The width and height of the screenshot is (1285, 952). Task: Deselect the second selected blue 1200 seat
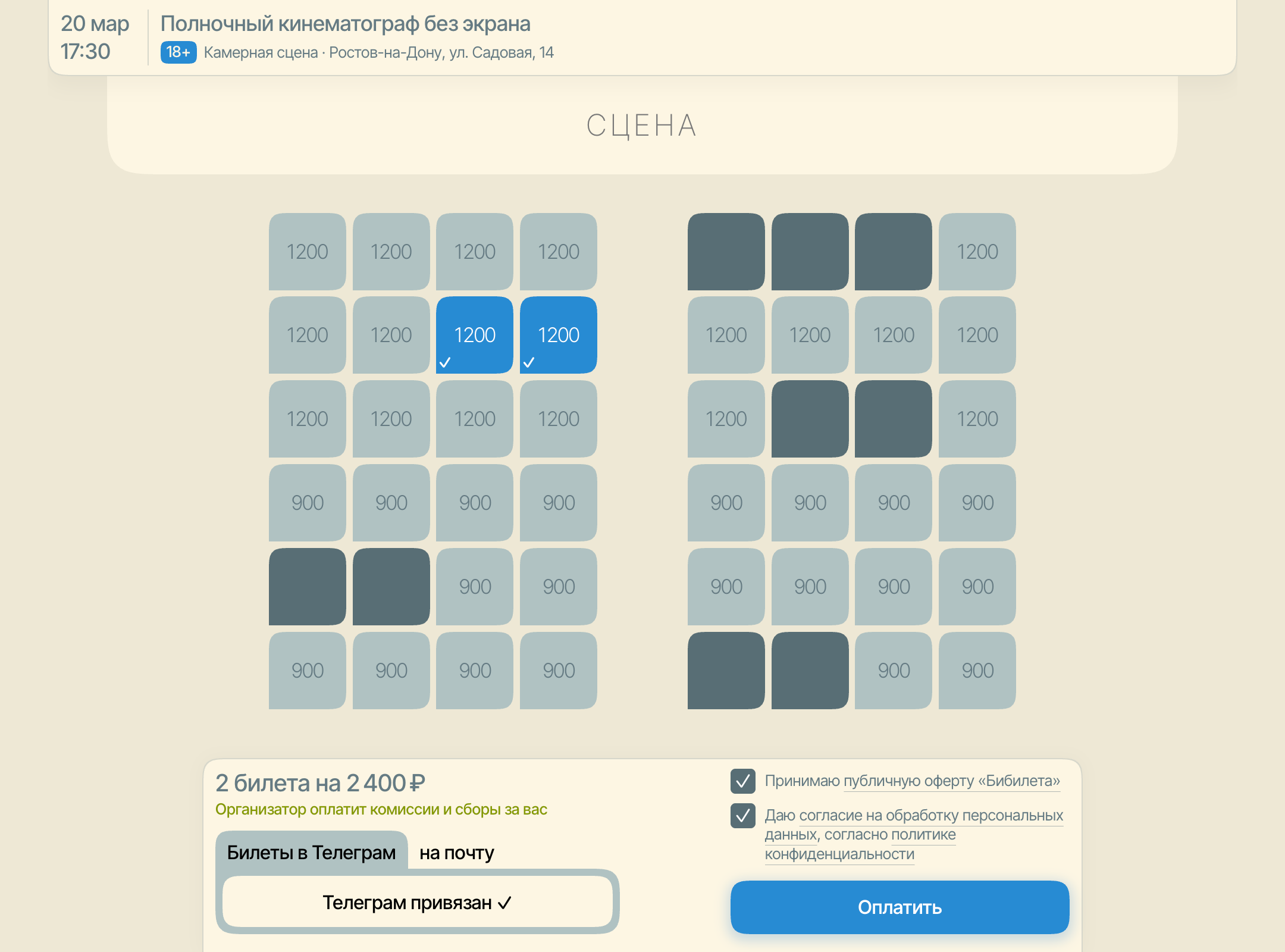(x=558, y=335)
